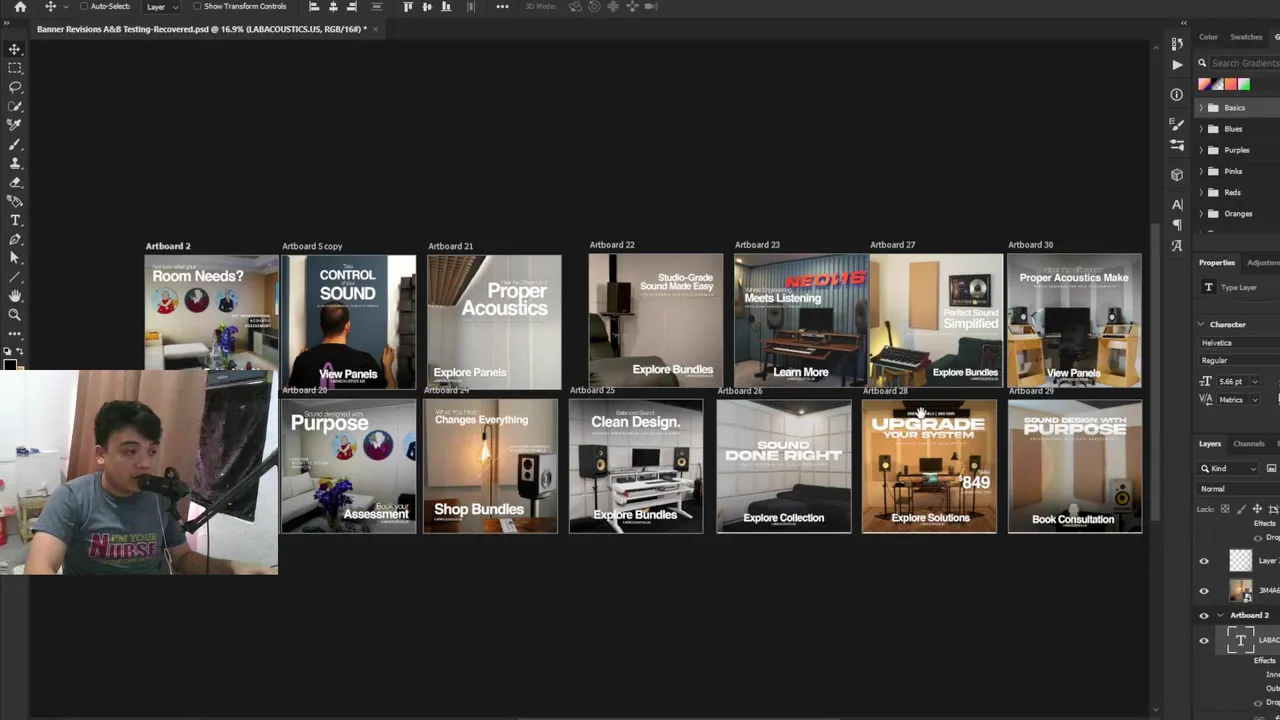
Task: Expand the Reds gradient folder
Action: (1202, 192)
